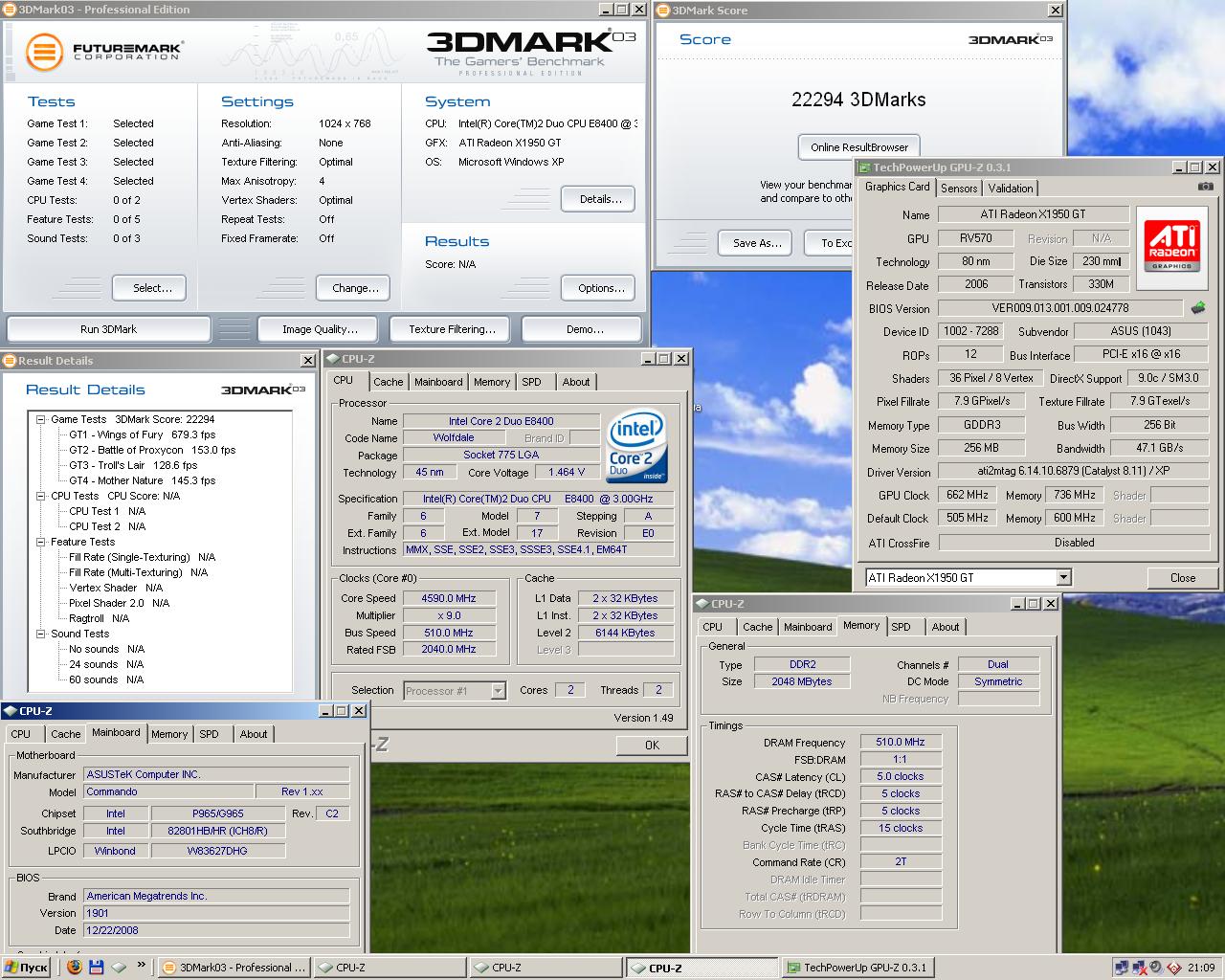Click the Driver Version field in GPU-Z
The height and width of the screenshot is (980, 1225).
[x=1073, y=471]
